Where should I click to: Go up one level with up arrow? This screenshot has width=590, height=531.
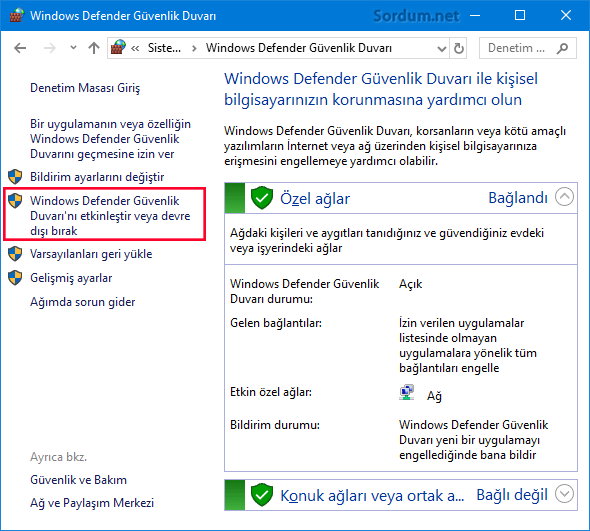click(x=94, y=48)
